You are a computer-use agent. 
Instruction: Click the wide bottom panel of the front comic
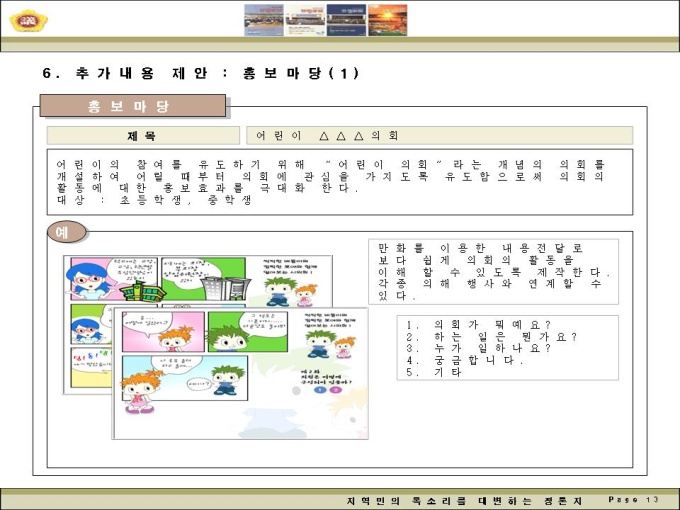click(x=185, y=378)
